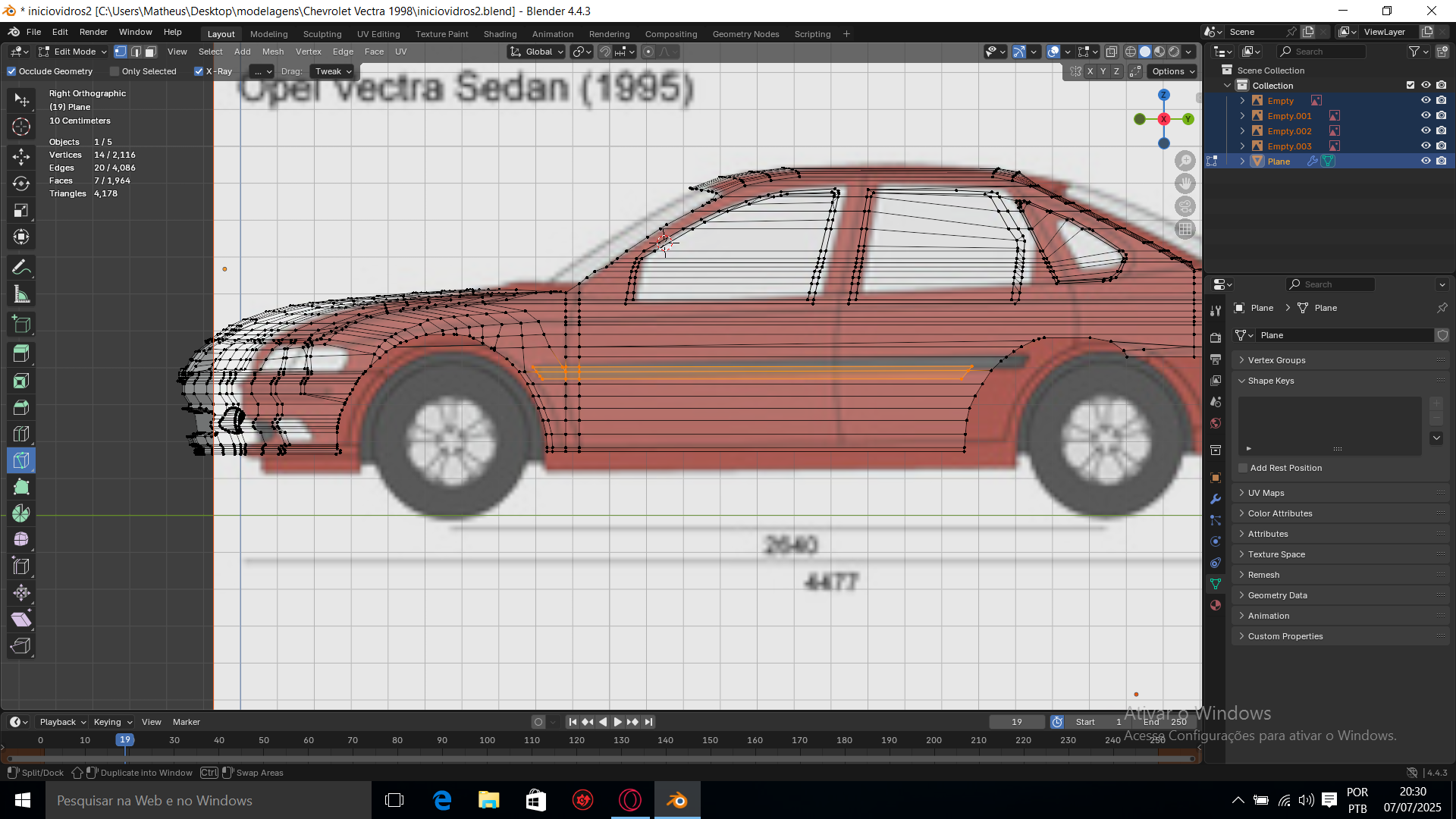Viewport: 1456px width, 819px height.
Task: Select the Loop Cut tool
Action: tap(21, 434)
